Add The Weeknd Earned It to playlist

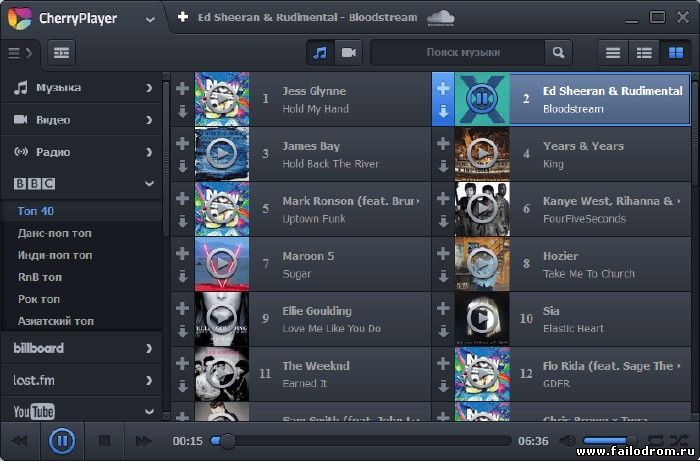tap(182, 363)
